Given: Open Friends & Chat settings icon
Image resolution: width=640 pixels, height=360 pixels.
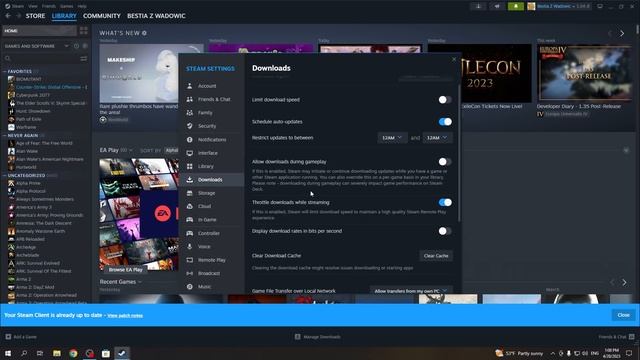Looking at the screenshot, I should (x=189, y=99).
